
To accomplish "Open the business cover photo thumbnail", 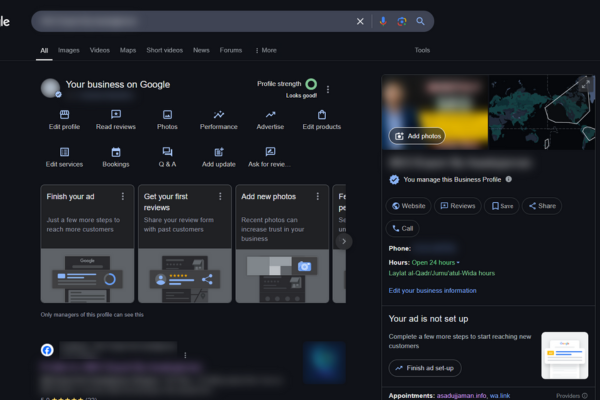I will point(435,112).
